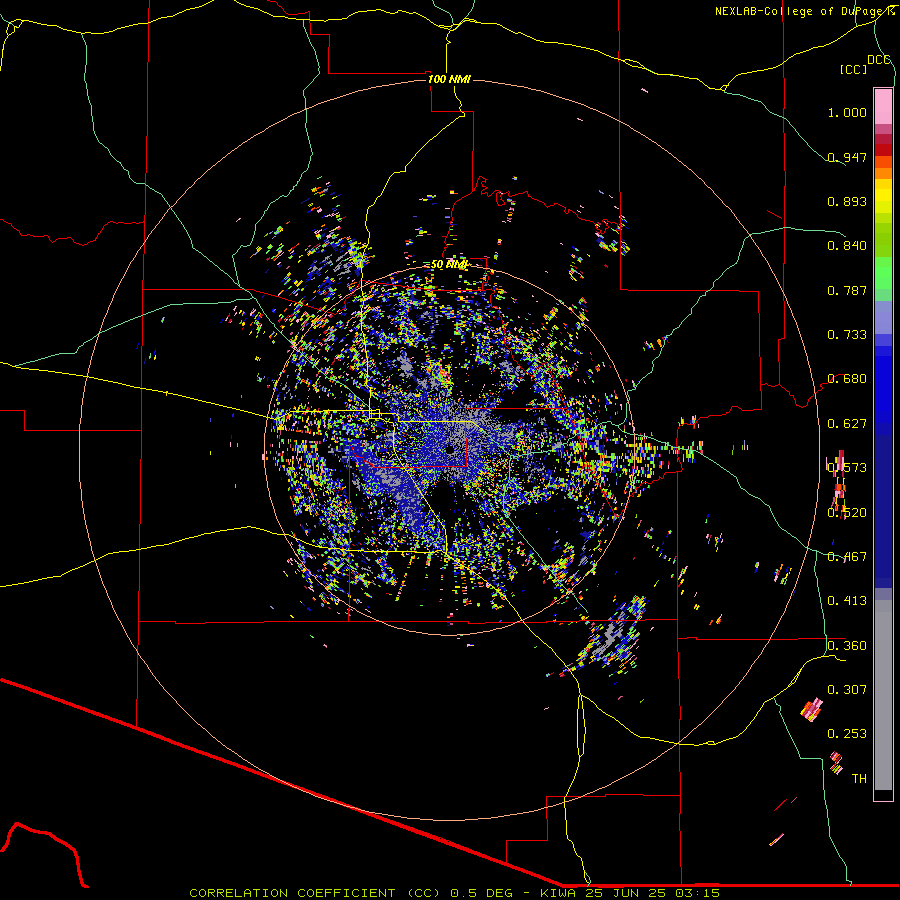Click the 0.893 scale value

(x=847, y=201)
